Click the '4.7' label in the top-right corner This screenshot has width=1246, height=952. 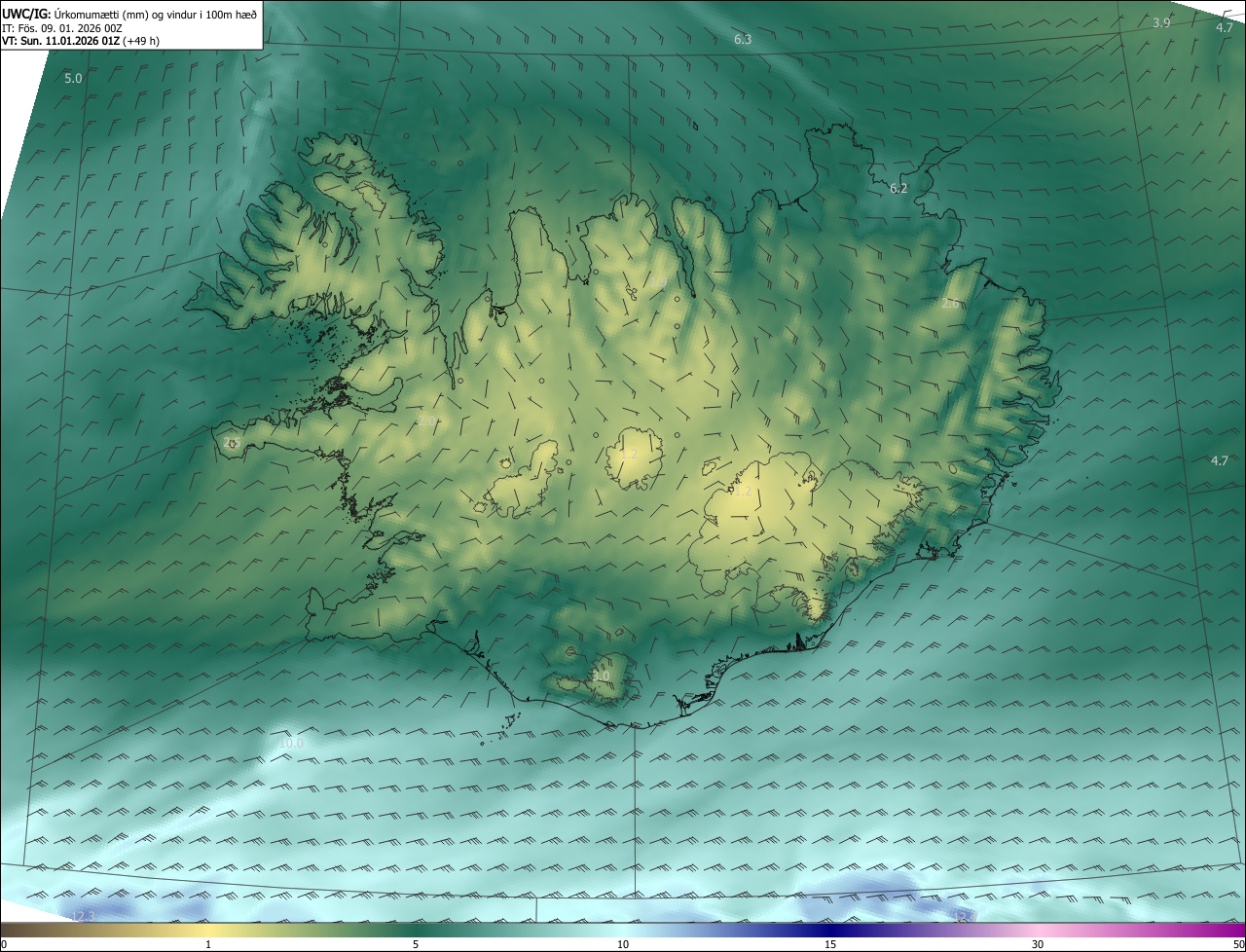click(x=1224, y=27)
